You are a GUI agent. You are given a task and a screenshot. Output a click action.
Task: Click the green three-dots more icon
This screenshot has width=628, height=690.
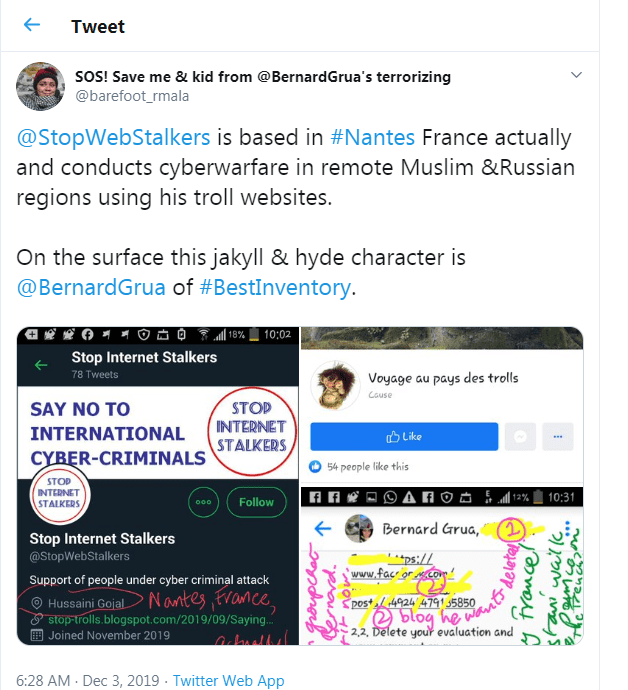pyautogui.click(x=206, y=502)
